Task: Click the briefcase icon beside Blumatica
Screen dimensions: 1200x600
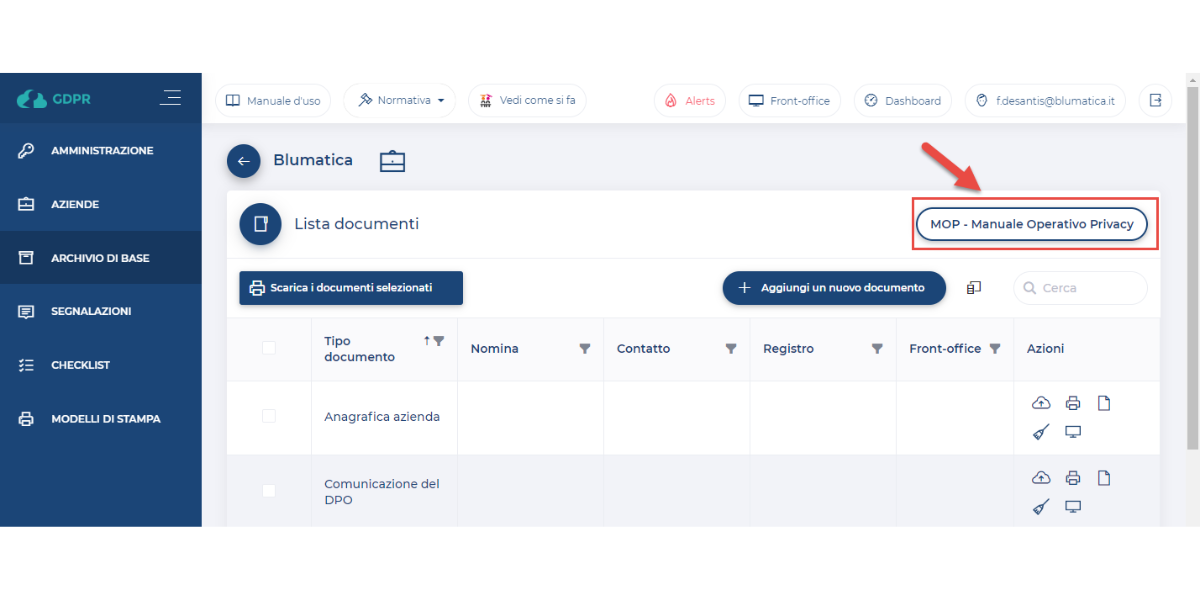Action: [x=392, y=161]
